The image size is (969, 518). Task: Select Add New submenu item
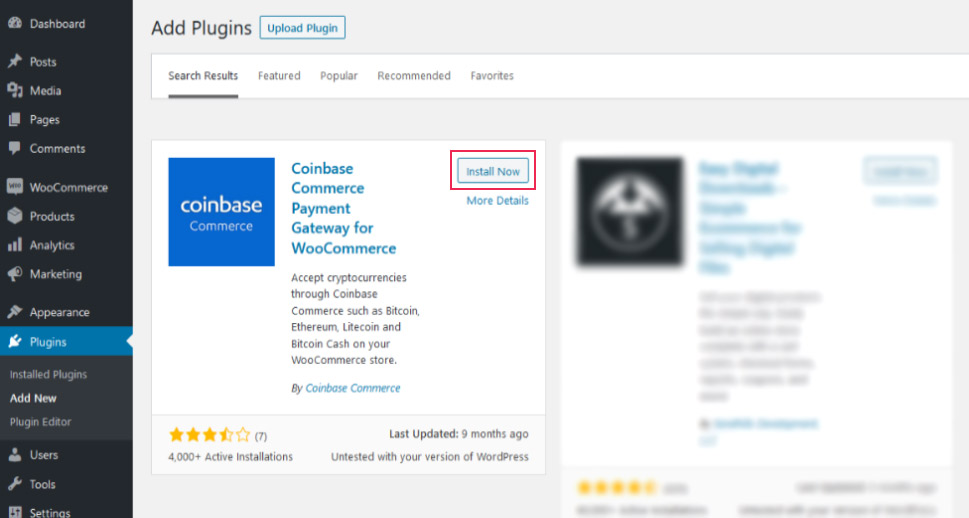33,398
